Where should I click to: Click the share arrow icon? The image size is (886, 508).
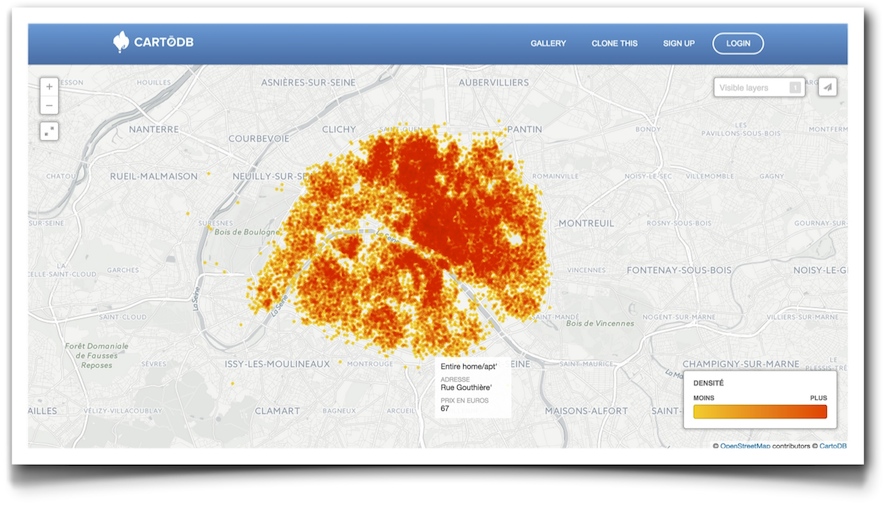pos(827,88)
